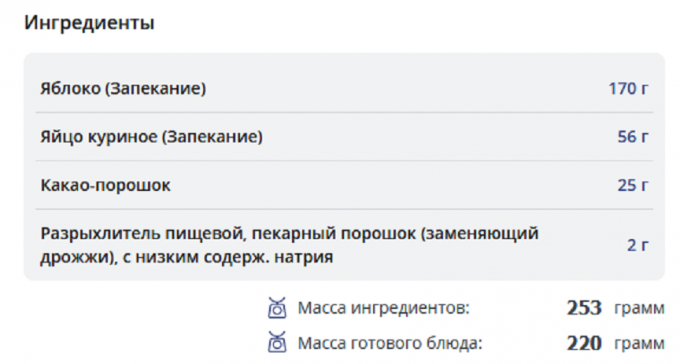Screen dimensions: 680x364
Task: Click the words с низким содерж. натрия
Action: [x=228, y=257]
